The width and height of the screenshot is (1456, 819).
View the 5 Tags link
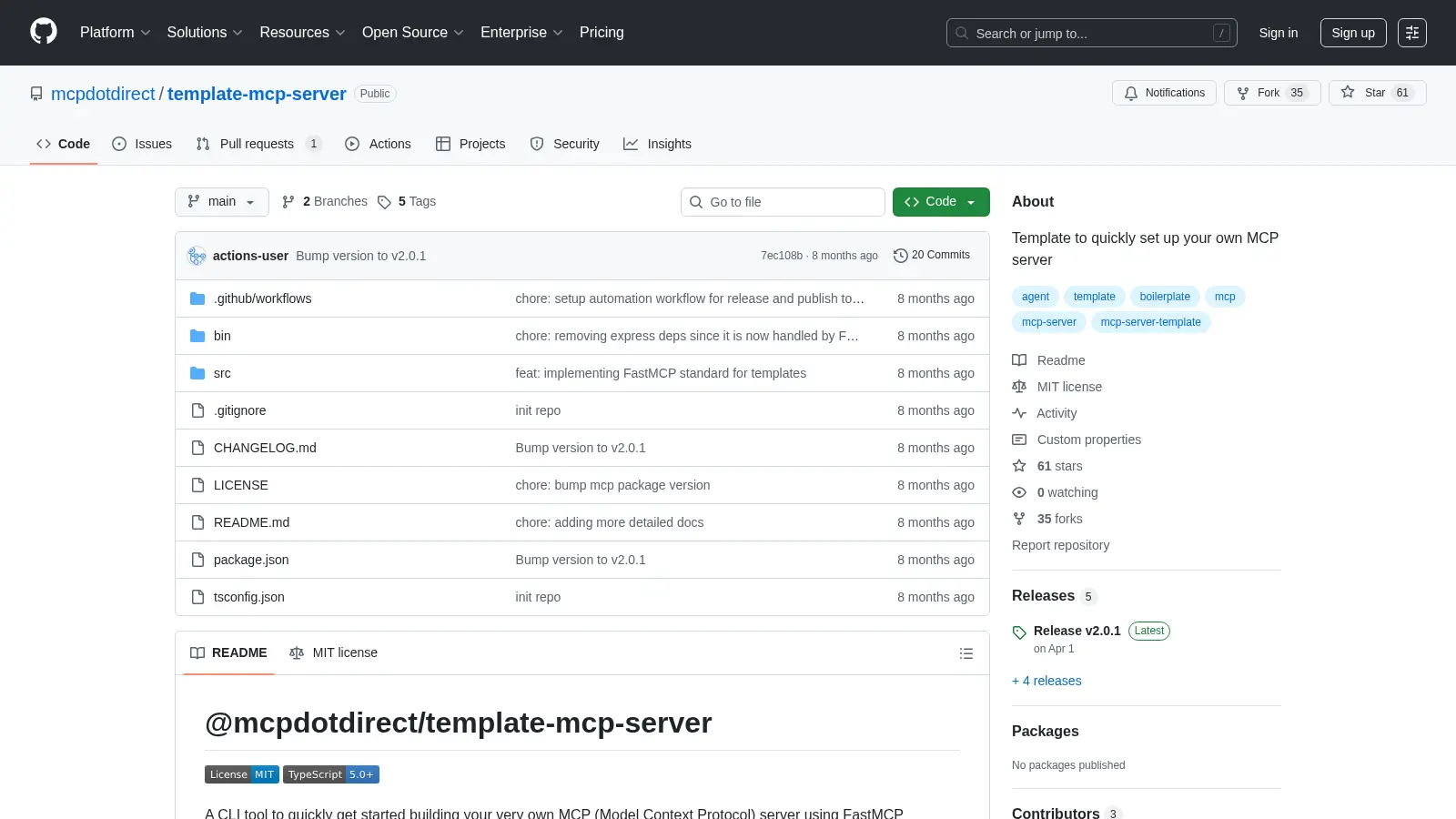(407, 202)
